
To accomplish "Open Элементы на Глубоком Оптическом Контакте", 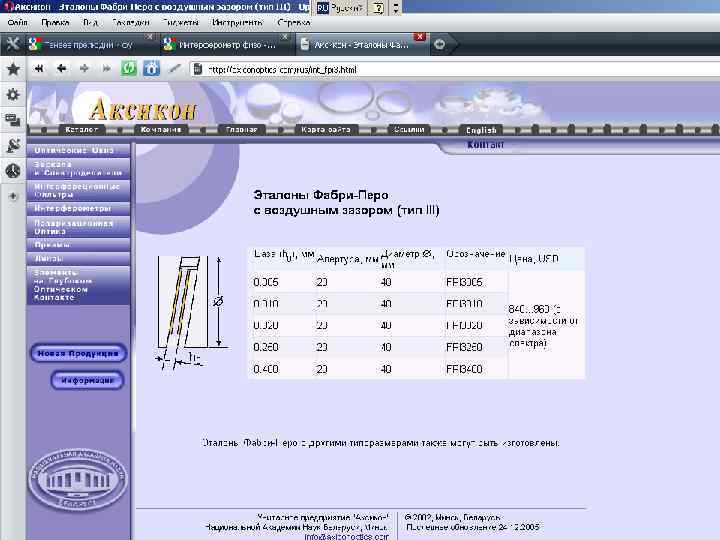I will pos(78,285).
